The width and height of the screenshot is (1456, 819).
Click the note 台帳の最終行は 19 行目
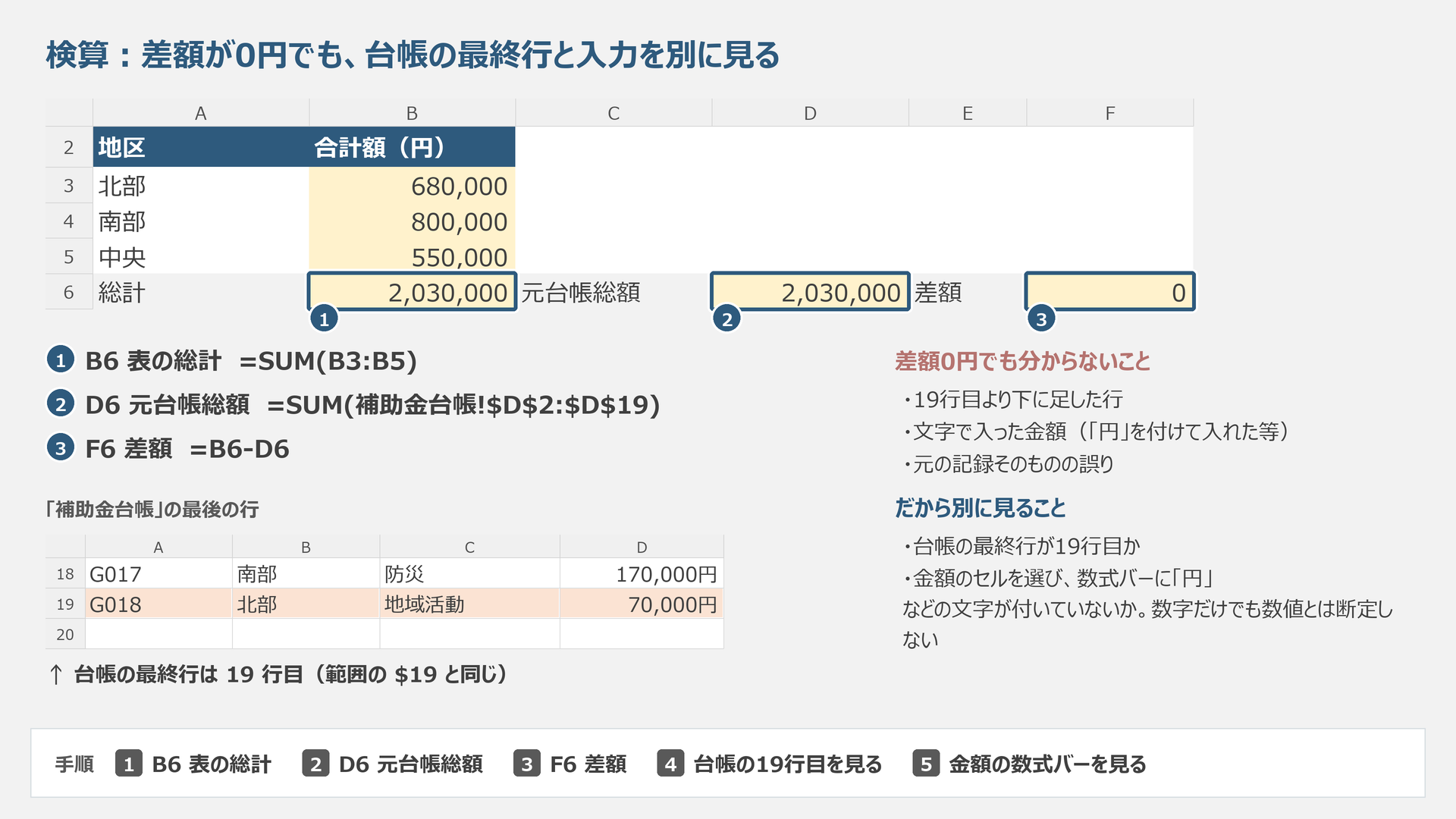pyautogui.click(x=189, y=674)
